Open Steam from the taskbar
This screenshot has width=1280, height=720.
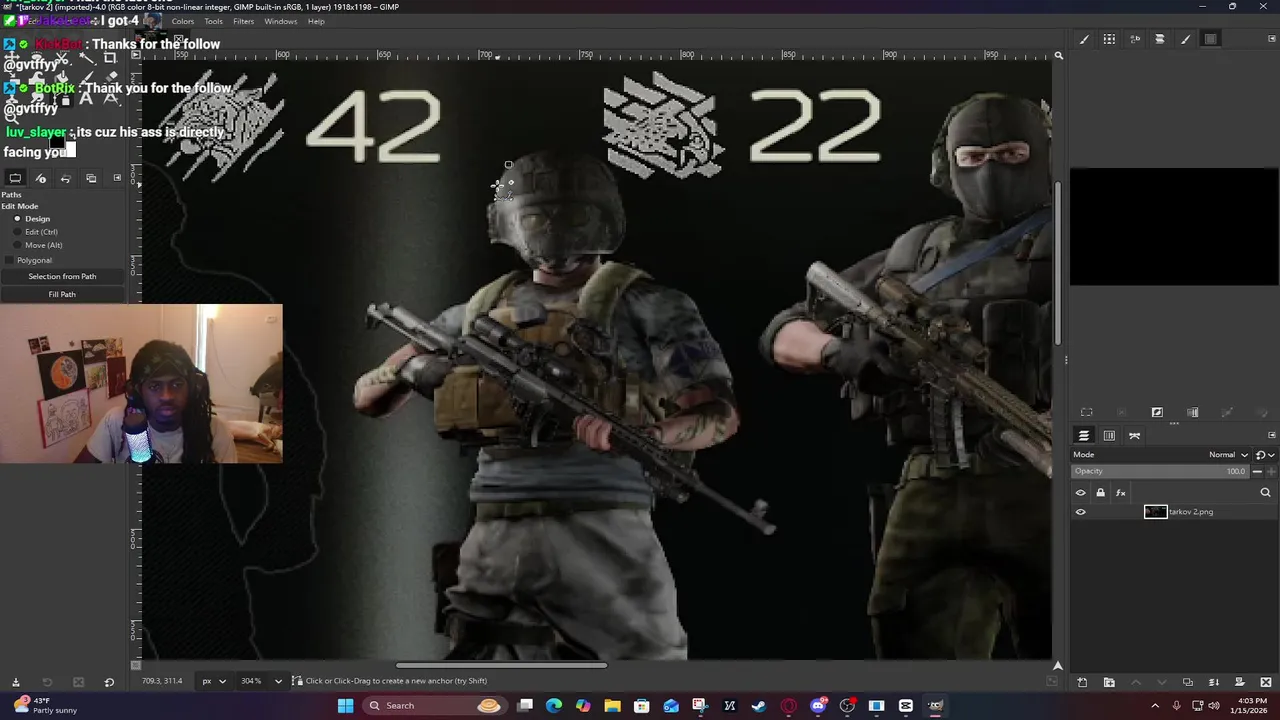(759, 706)
